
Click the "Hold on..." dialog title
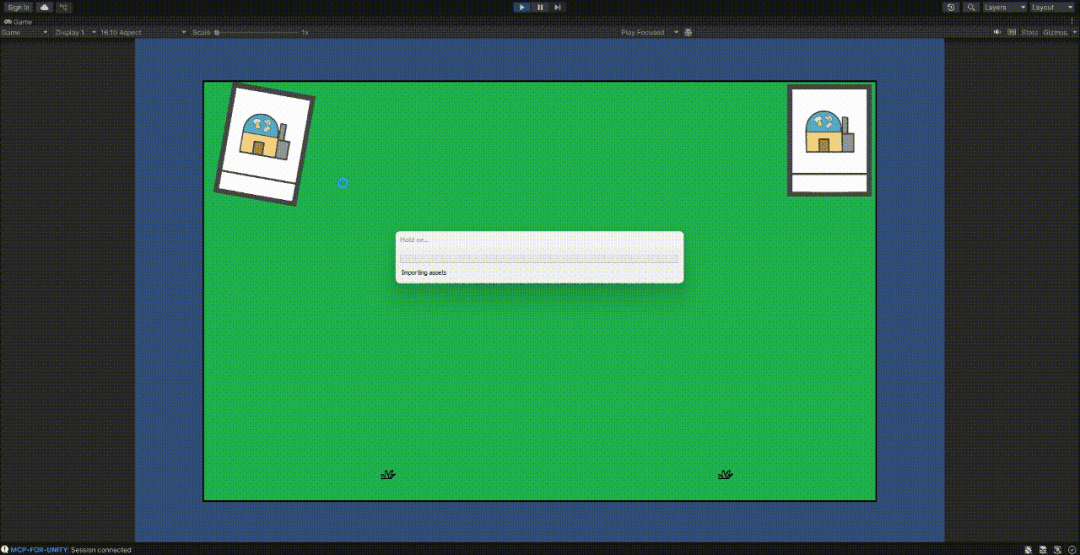414,240
